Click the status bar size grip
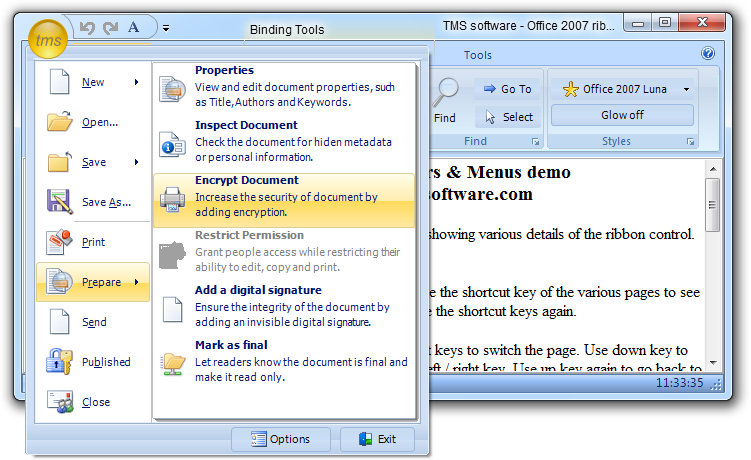This screenshot has width=751, height=460. [x=716, y=384]
